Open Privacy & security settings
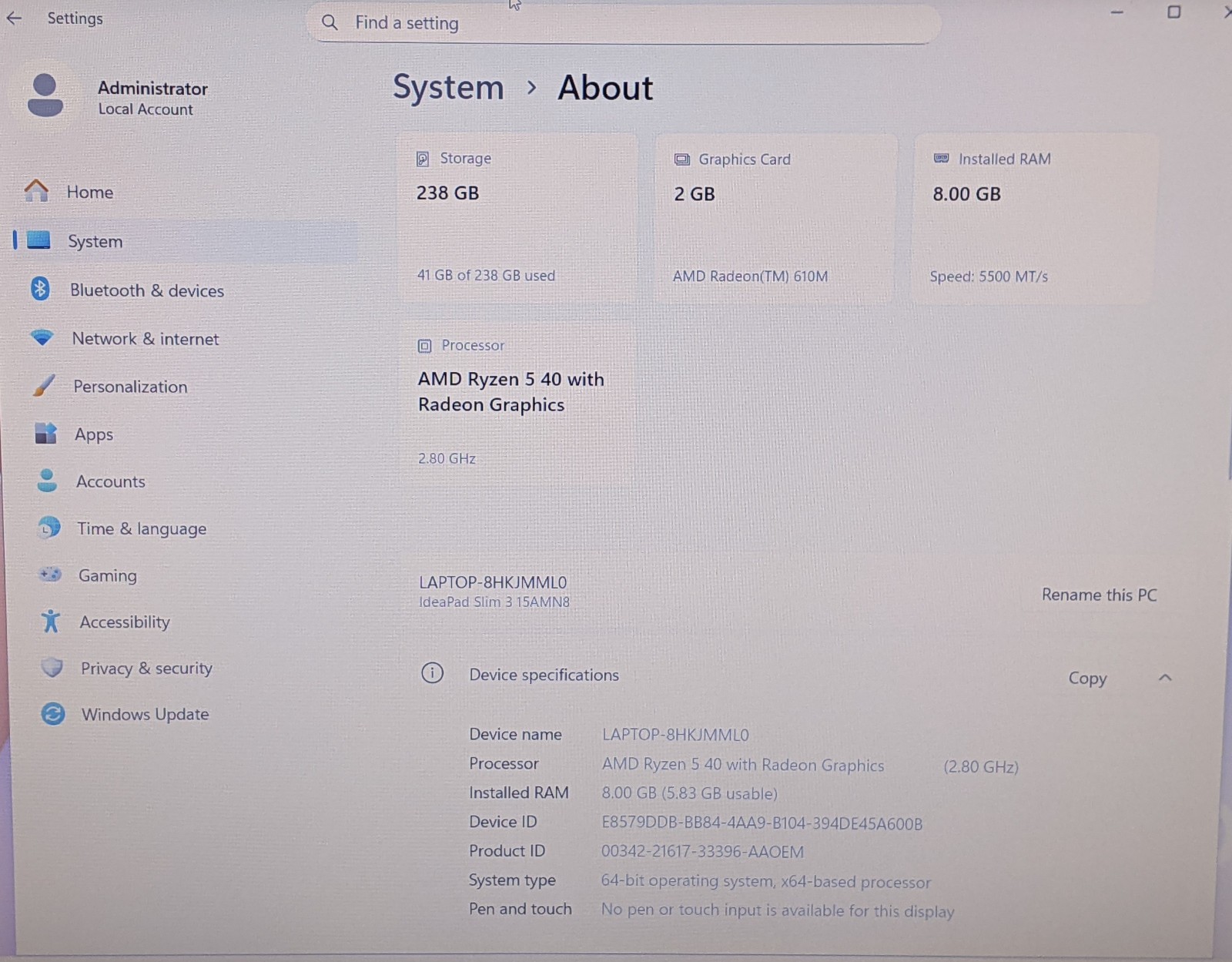 (x=146, y=668)
